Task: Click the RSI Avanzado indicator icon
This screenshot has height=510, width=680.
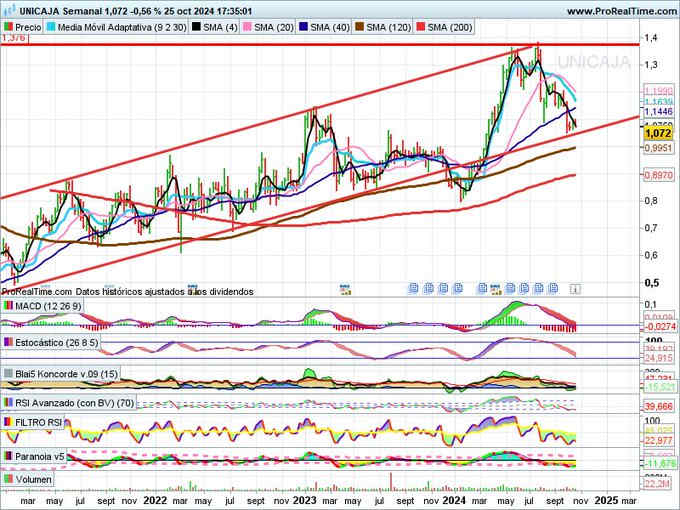Action: pos(8,403)
